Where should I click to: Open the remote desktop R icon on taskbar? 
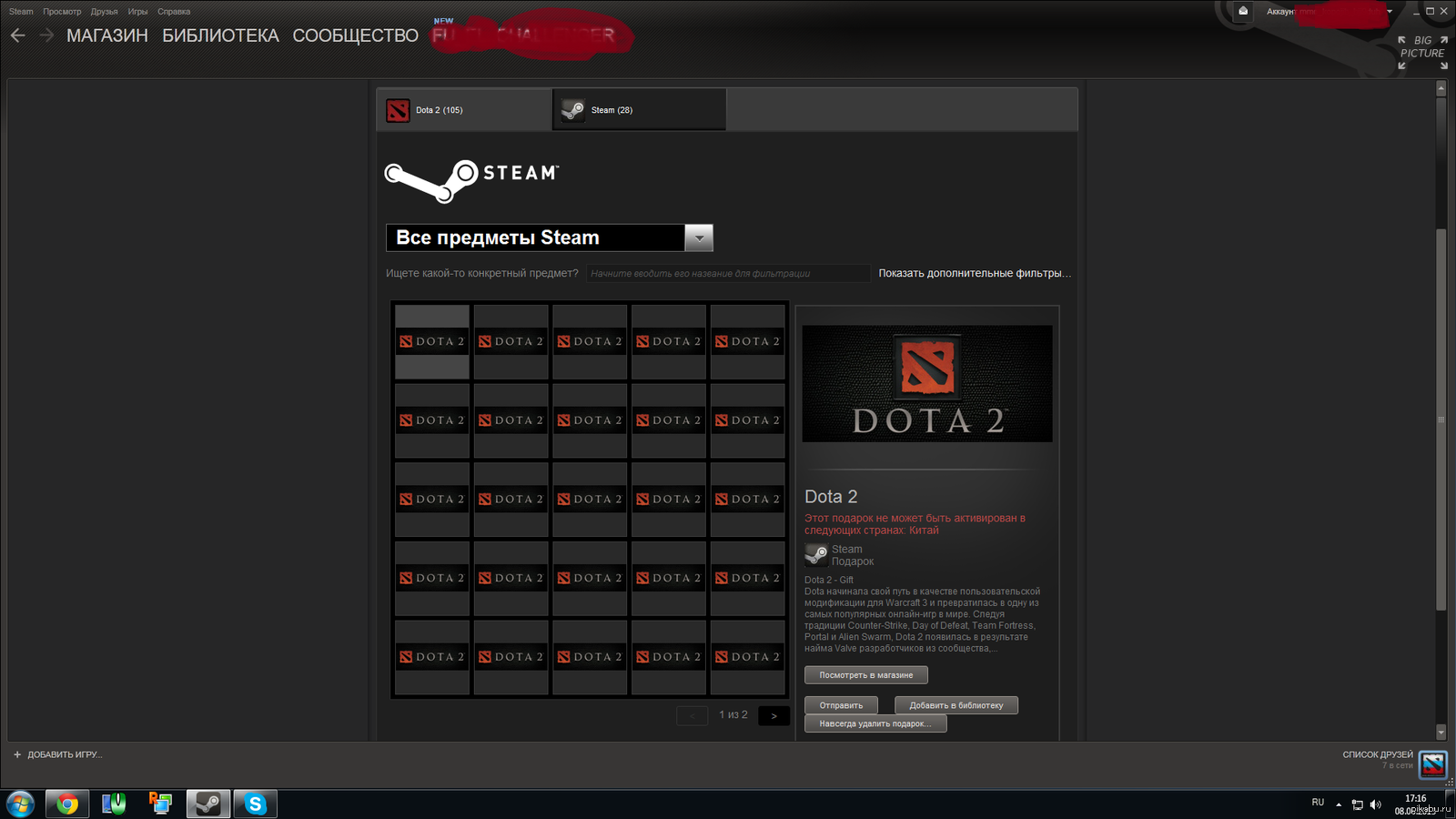(x=160, y=803)
